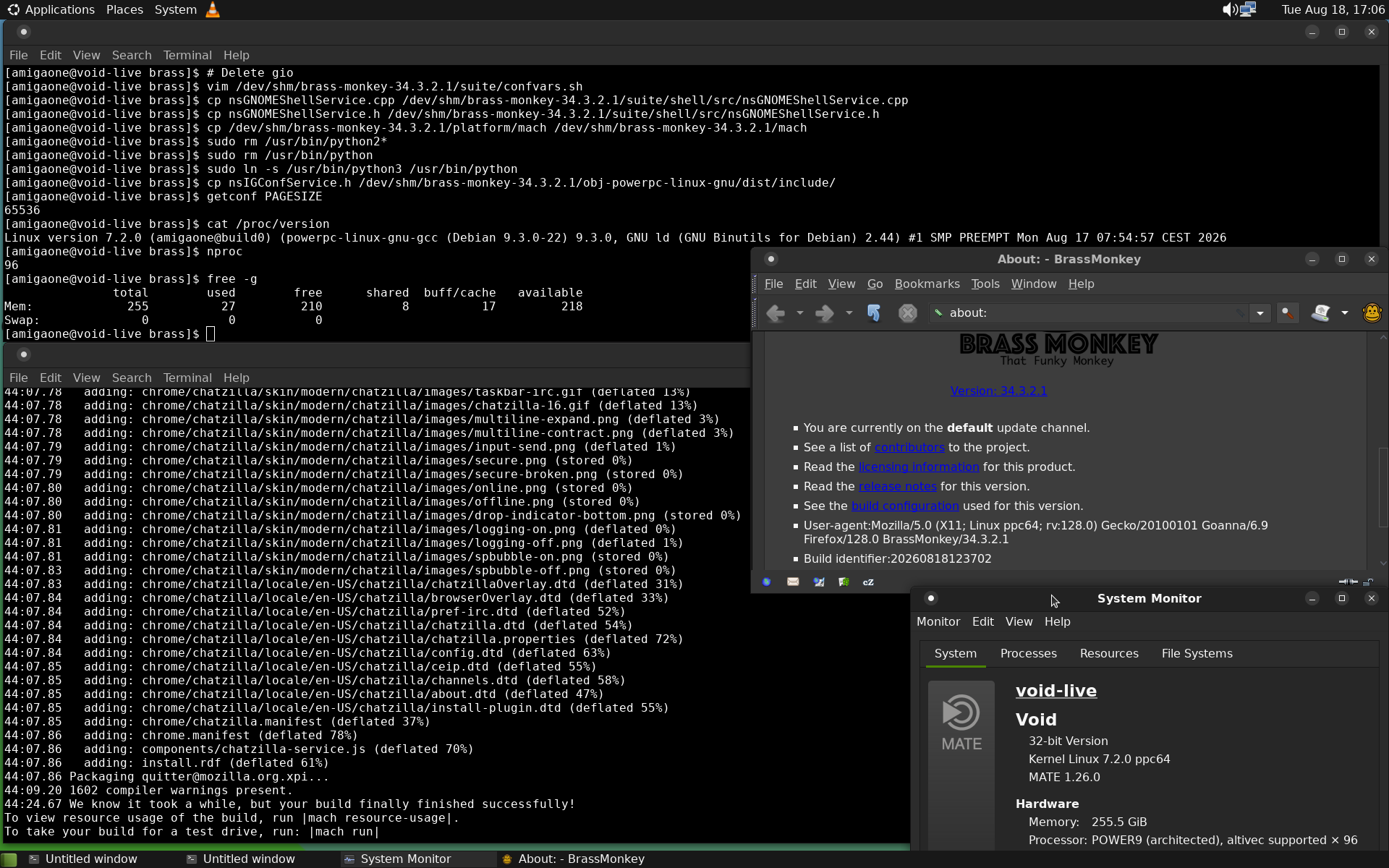Open the Browser component from status bar globe

point(767,582)
